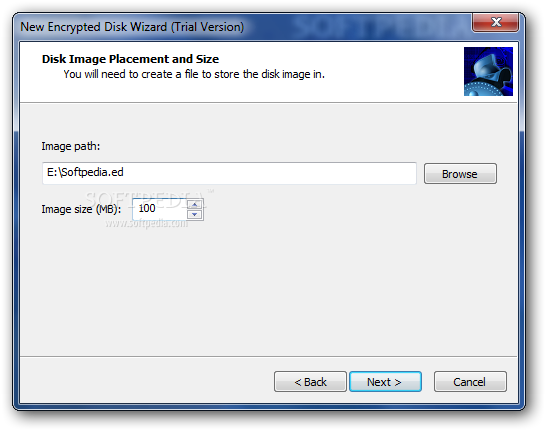Click the "Image size (MB):" label
Image resolution: width=546 pixels, height=431 pixels.
click(81, 209)
